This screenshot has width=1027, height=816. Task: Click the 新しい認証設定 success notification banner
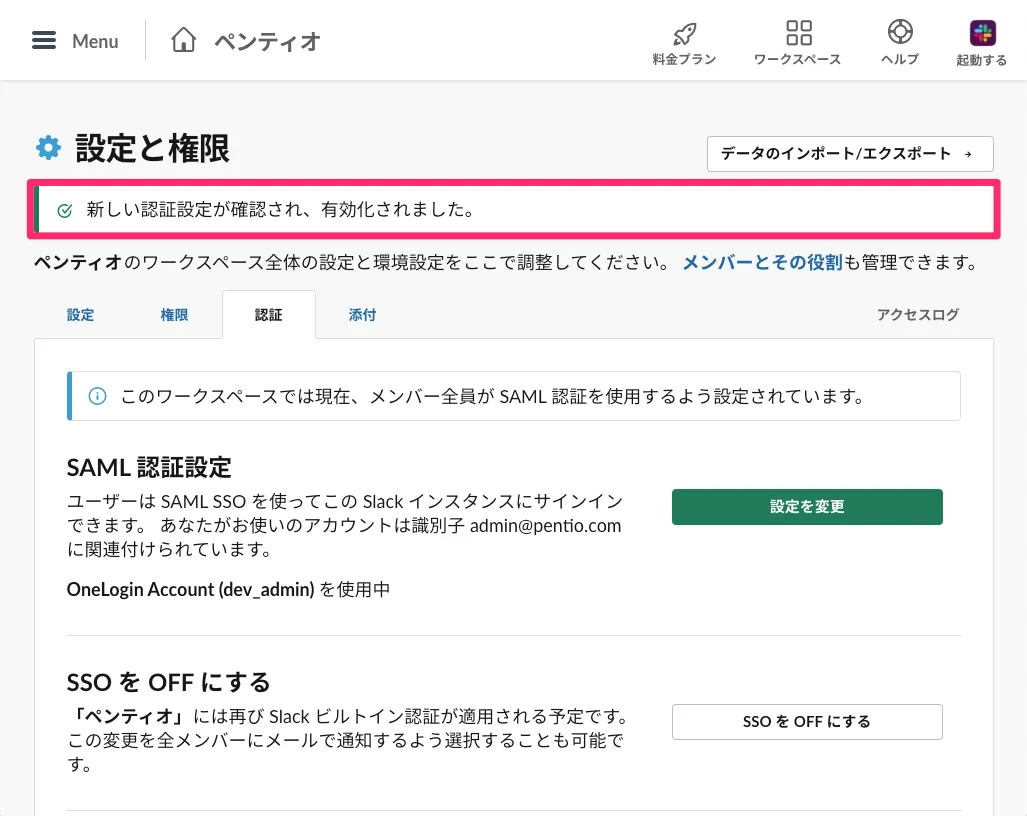click(x=513, y=210)
